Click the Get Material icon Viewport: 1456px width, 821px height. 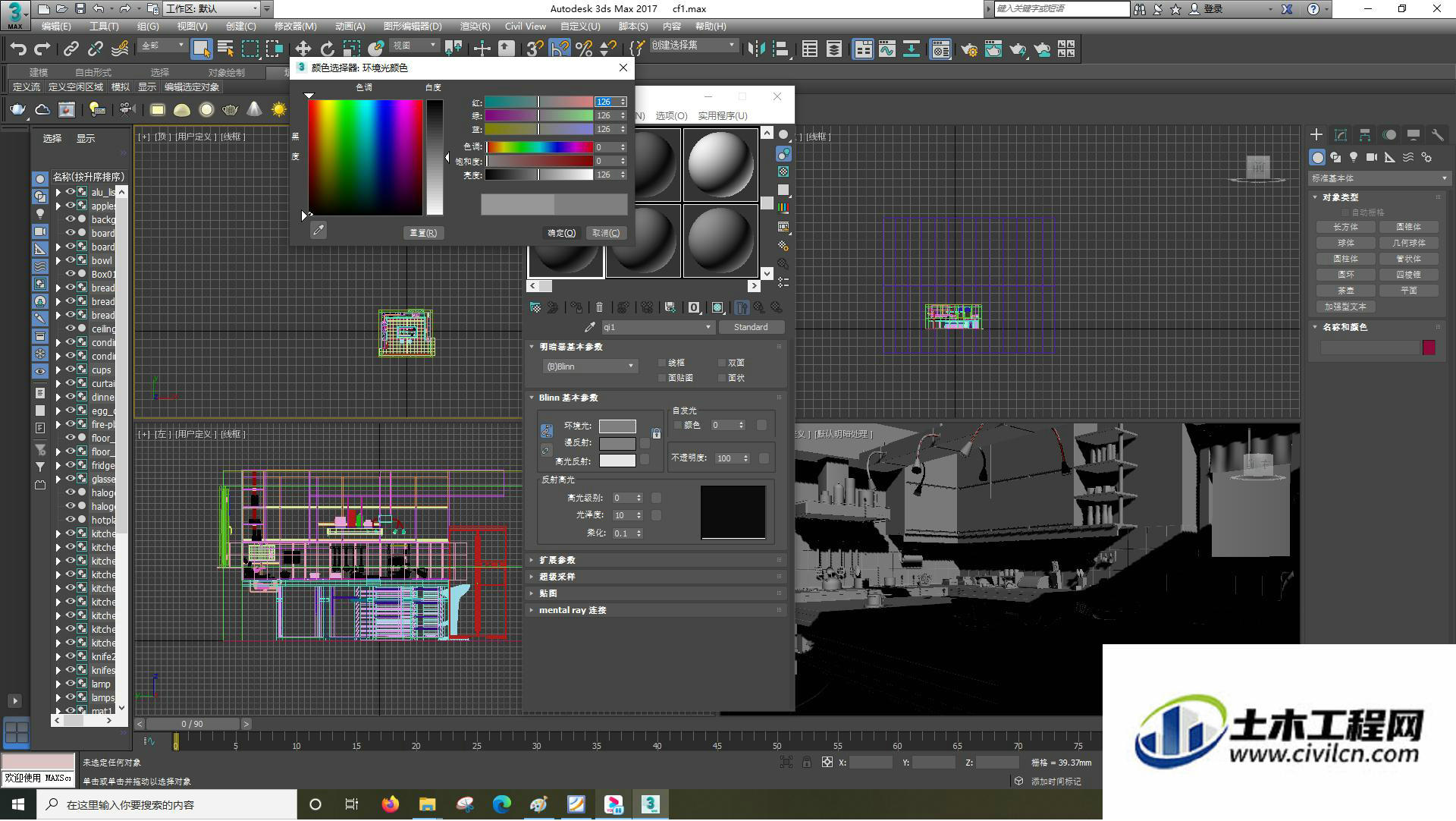(535, 307)
